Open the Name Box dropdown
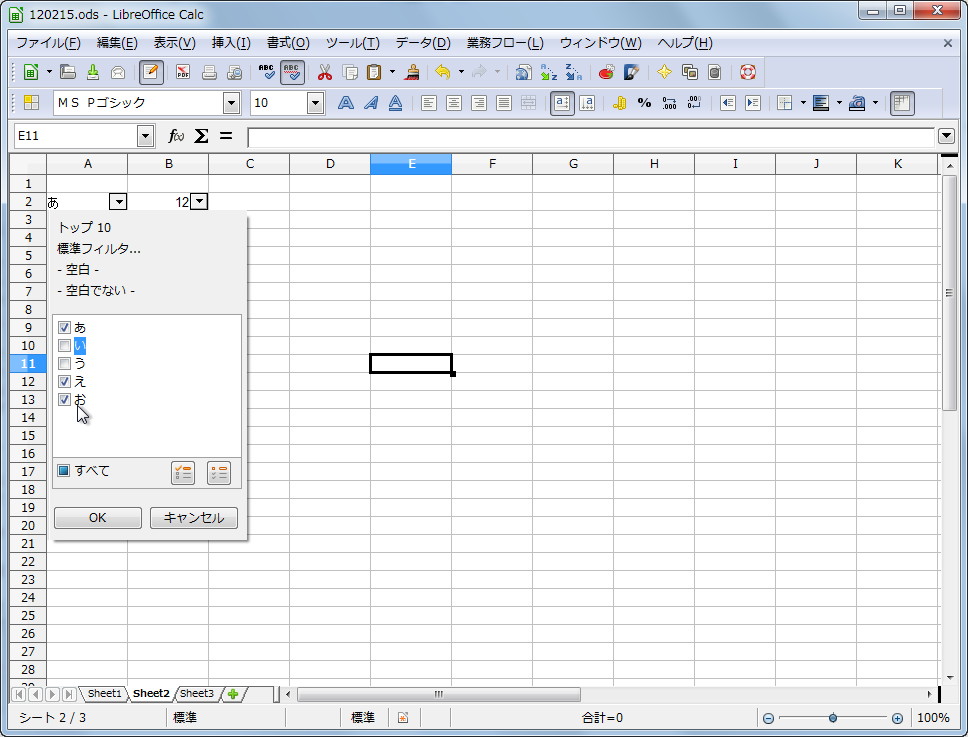The height and width of the screenshot is (737, 968). click(x=146, y=136)
